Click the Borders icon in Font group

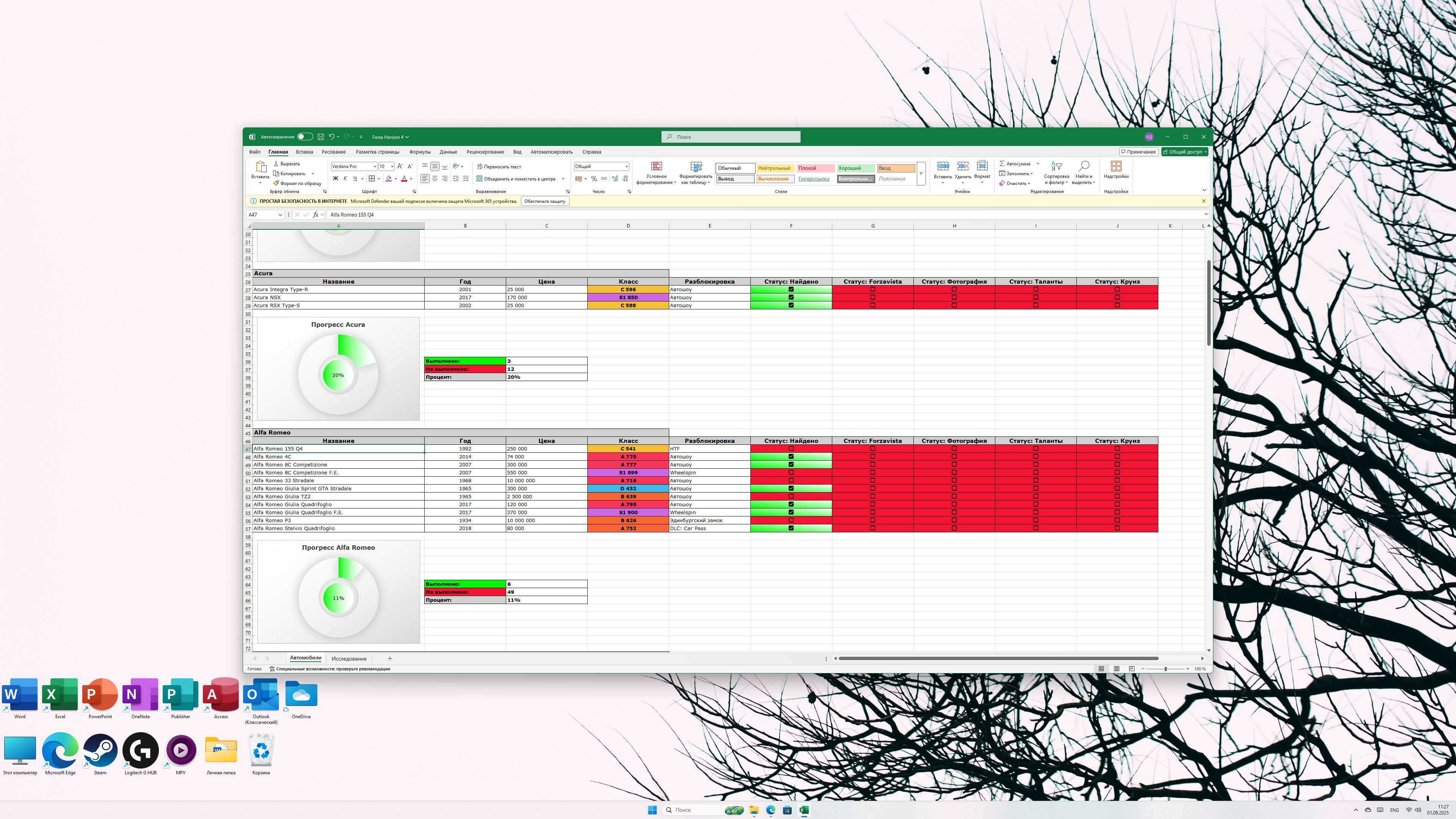[x=371, y=179]
